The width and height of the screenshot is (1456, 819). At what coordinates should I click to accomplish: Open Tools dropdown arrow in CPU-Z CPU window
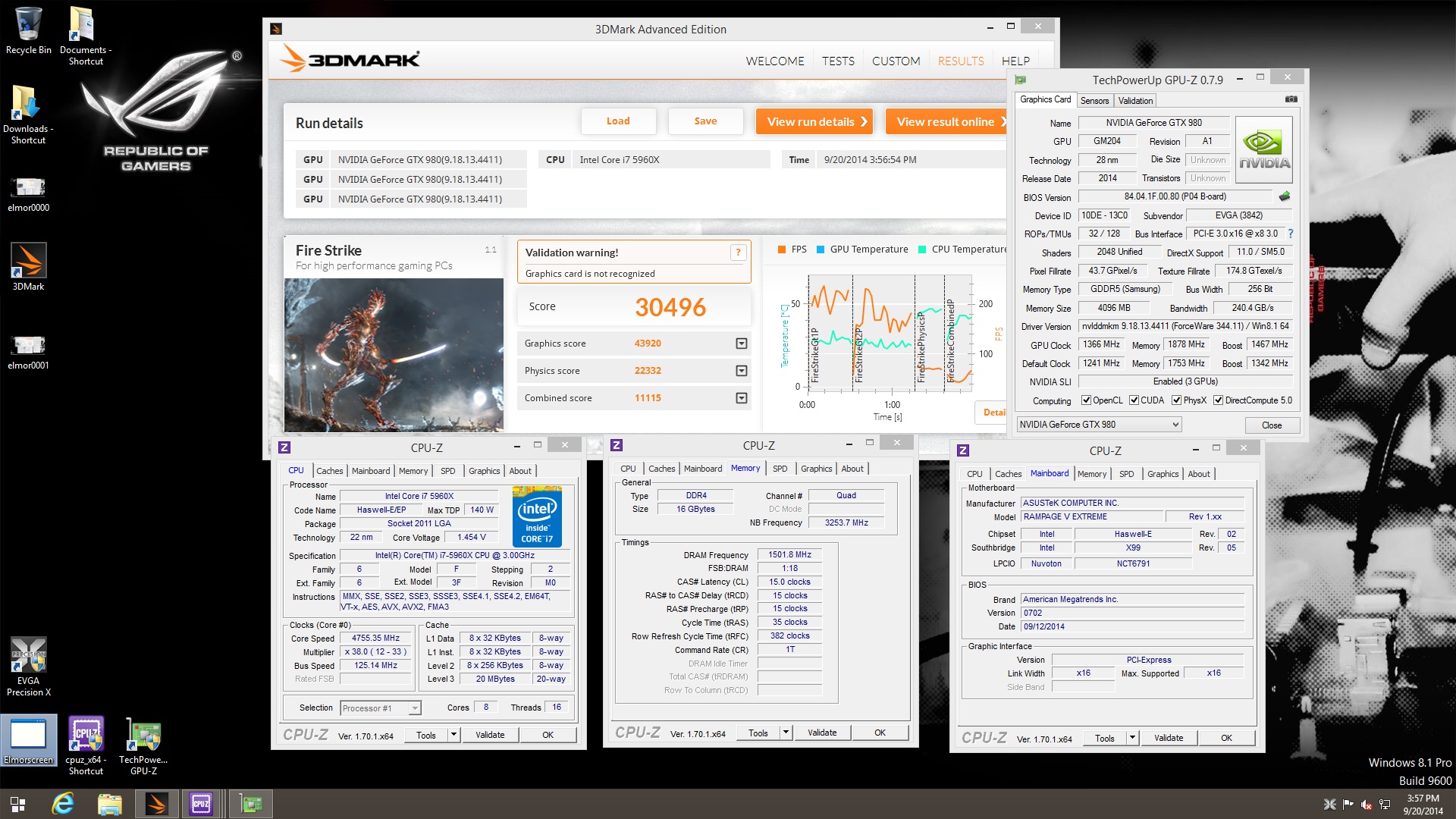point(453,735)
